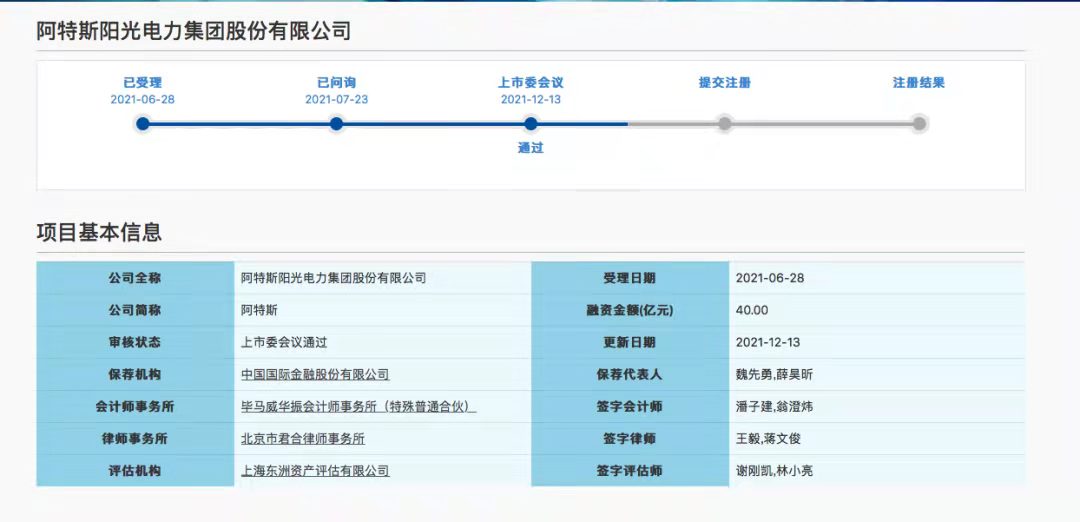Click the 已受理 stage label
The height and width of the screenshot is (522, 1080).
(143, 83)
